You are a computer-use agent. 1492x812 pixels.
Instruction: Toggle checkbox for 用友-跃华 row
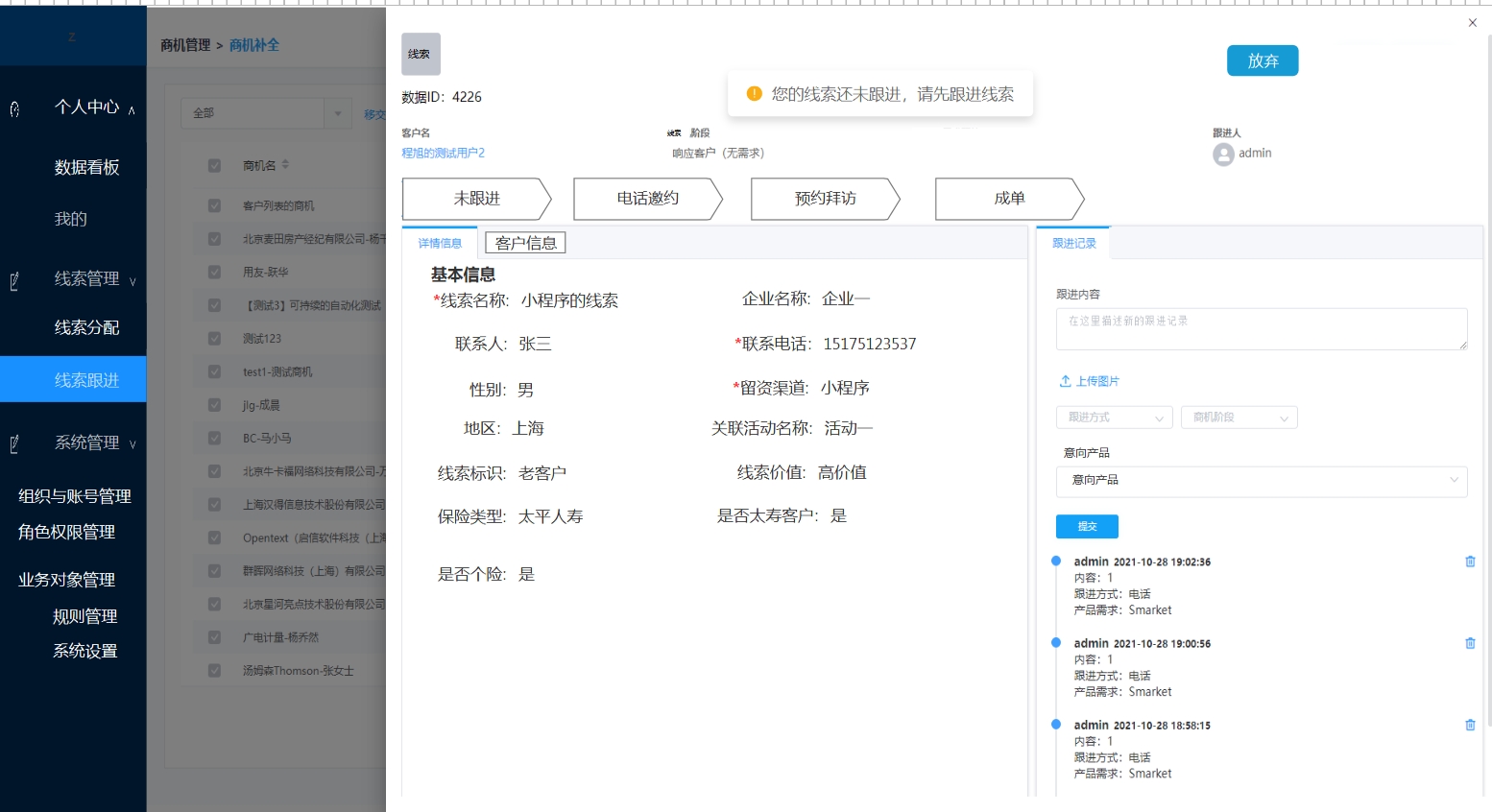click(214, 272)
